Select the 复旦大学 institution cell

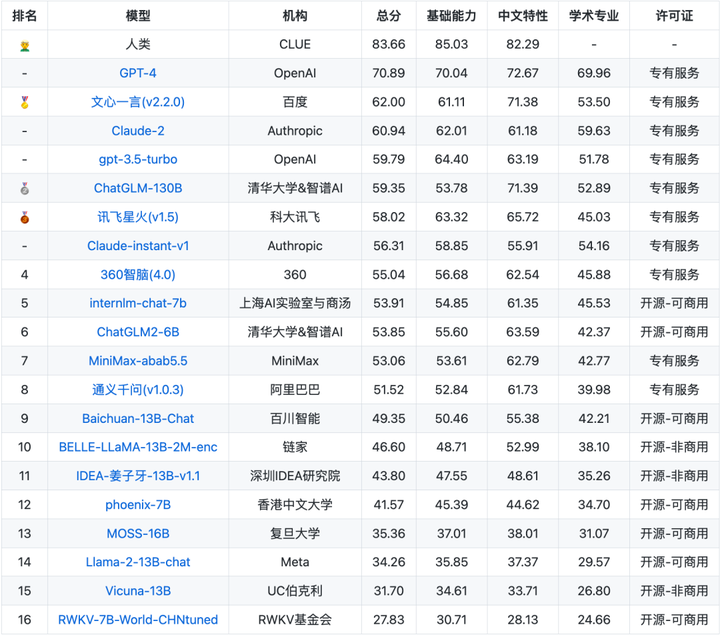pyautogui.click(x=295, y=534)
